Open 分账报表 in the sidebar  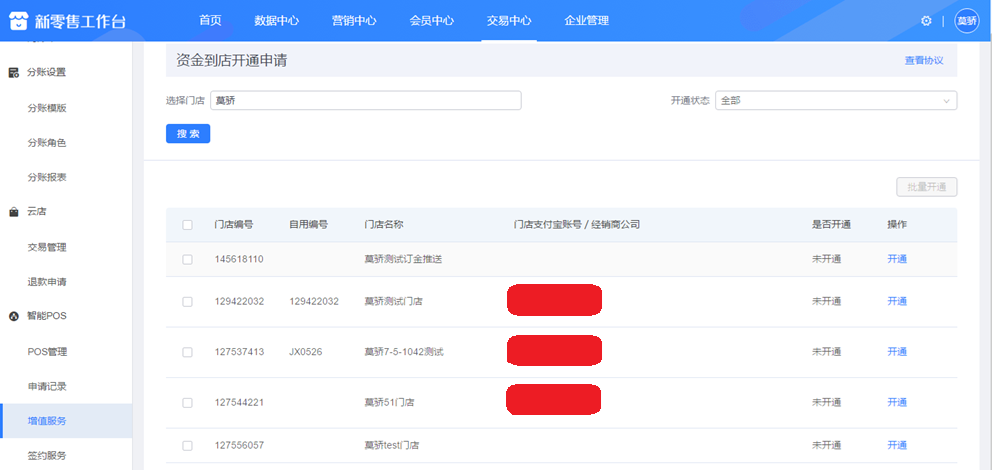click(47, 178)
